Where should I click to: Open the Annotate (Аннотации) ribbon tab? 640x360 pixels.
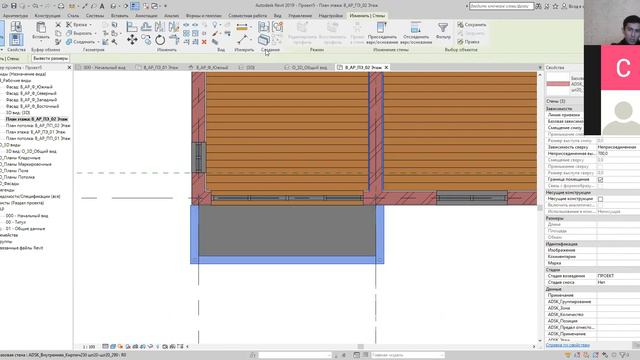(x=146, y=16)
